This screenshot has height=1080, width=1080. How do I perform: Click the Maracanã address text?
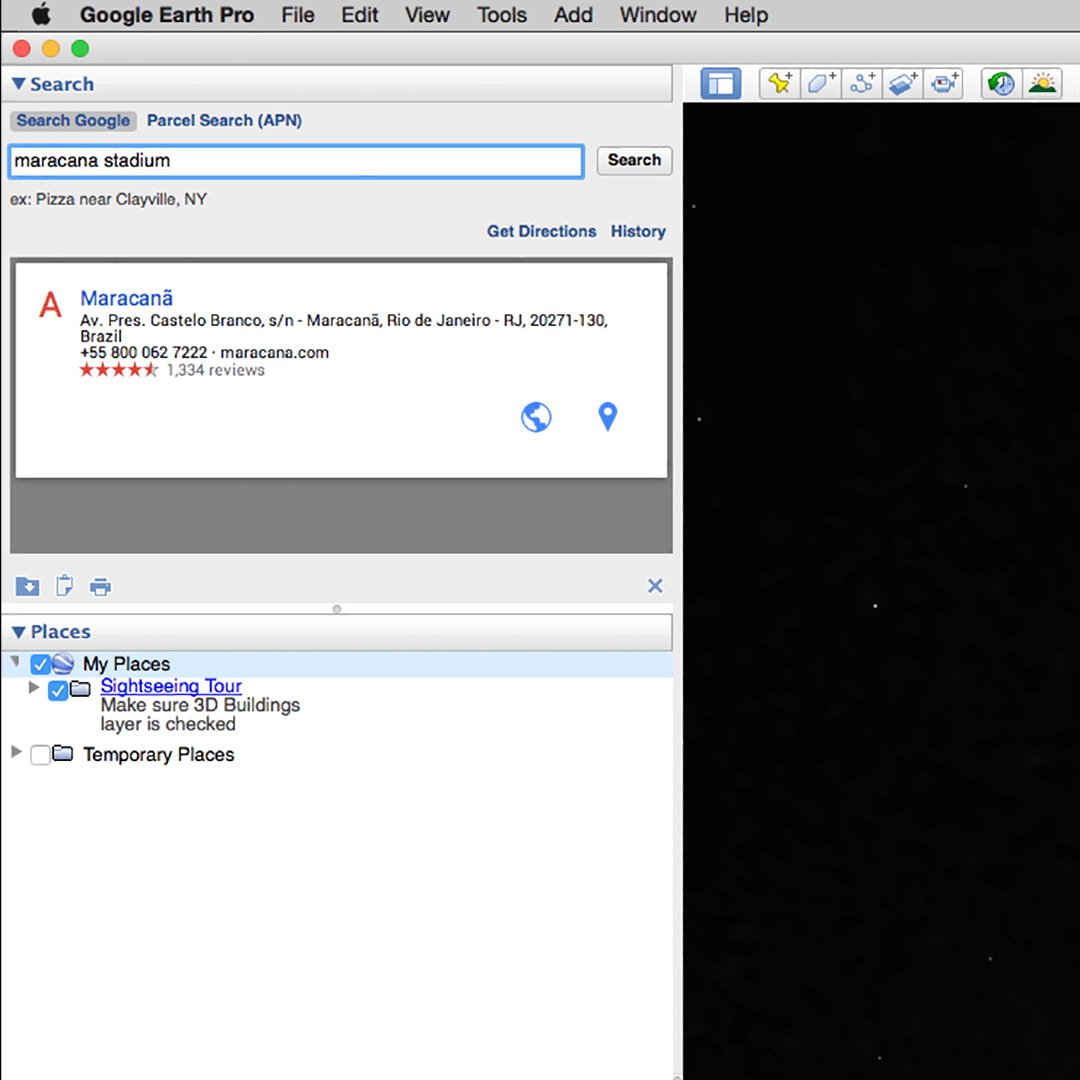[x=344, y=329]
